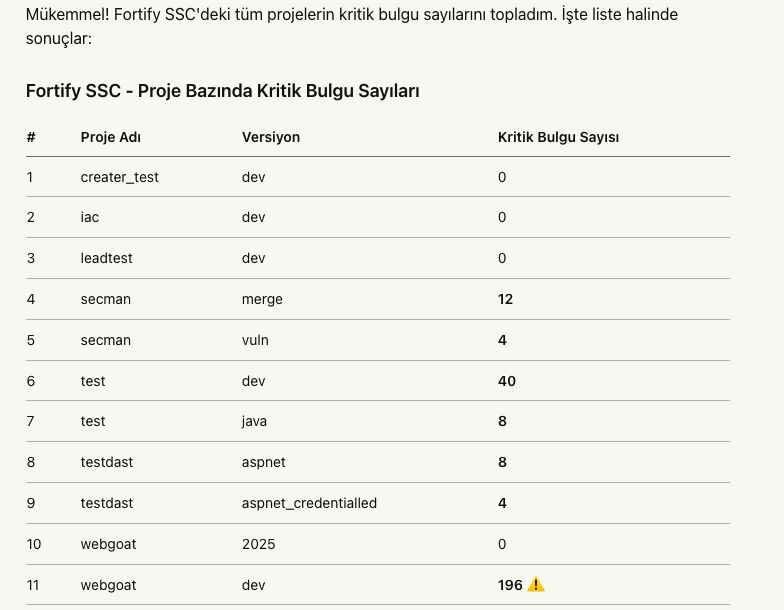Viewport: 784px width, 610px height.
Task: Click the "Kritik Bulgu Sayısı" column header
Action: point(558,137)
